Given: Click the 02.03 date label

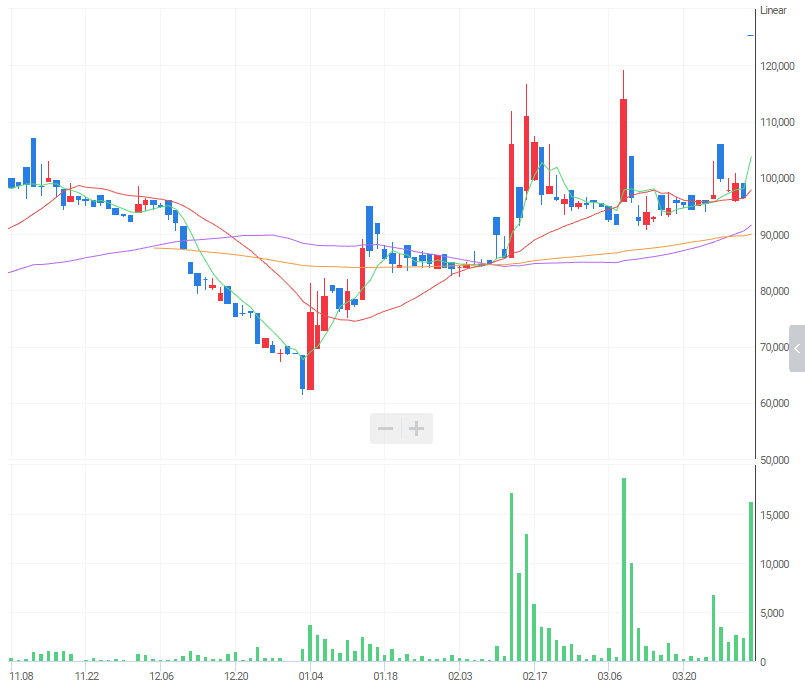Looking at the screenshot, I should point(460,676).
